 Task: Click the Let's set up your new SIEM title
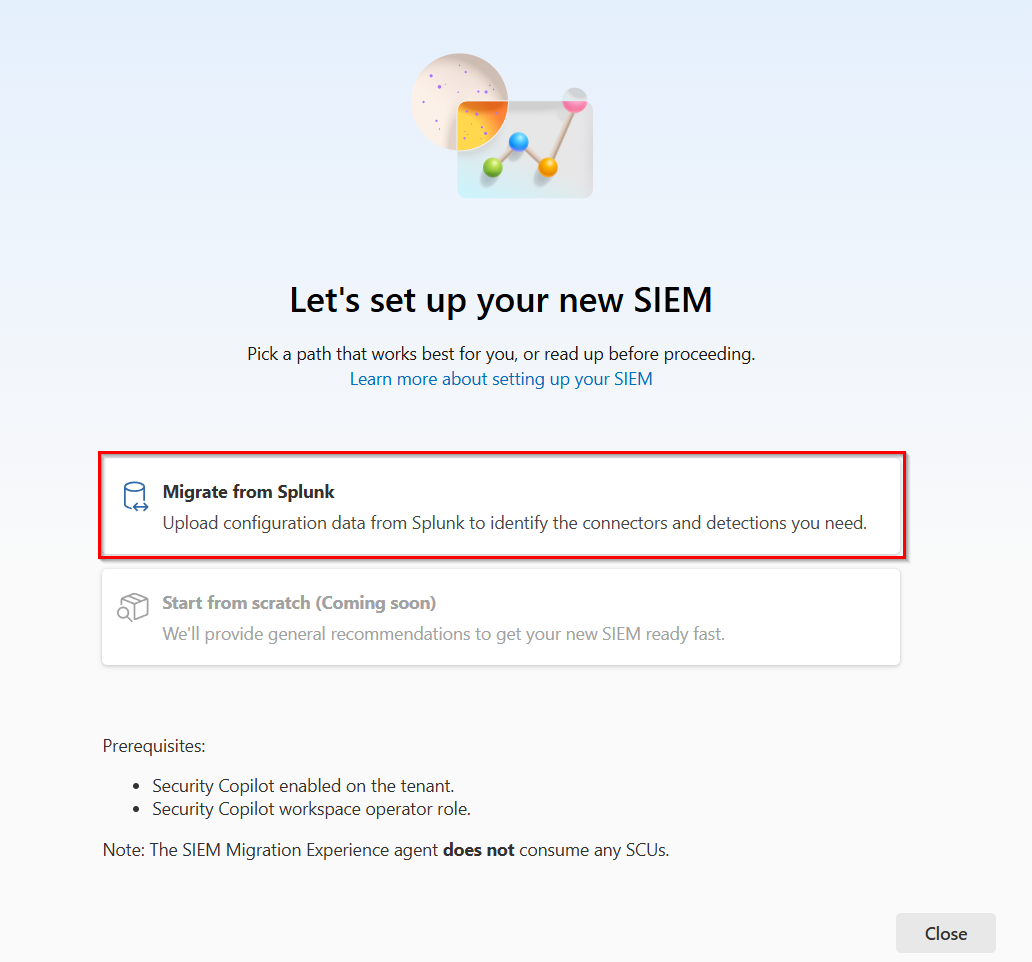[500, 299]
